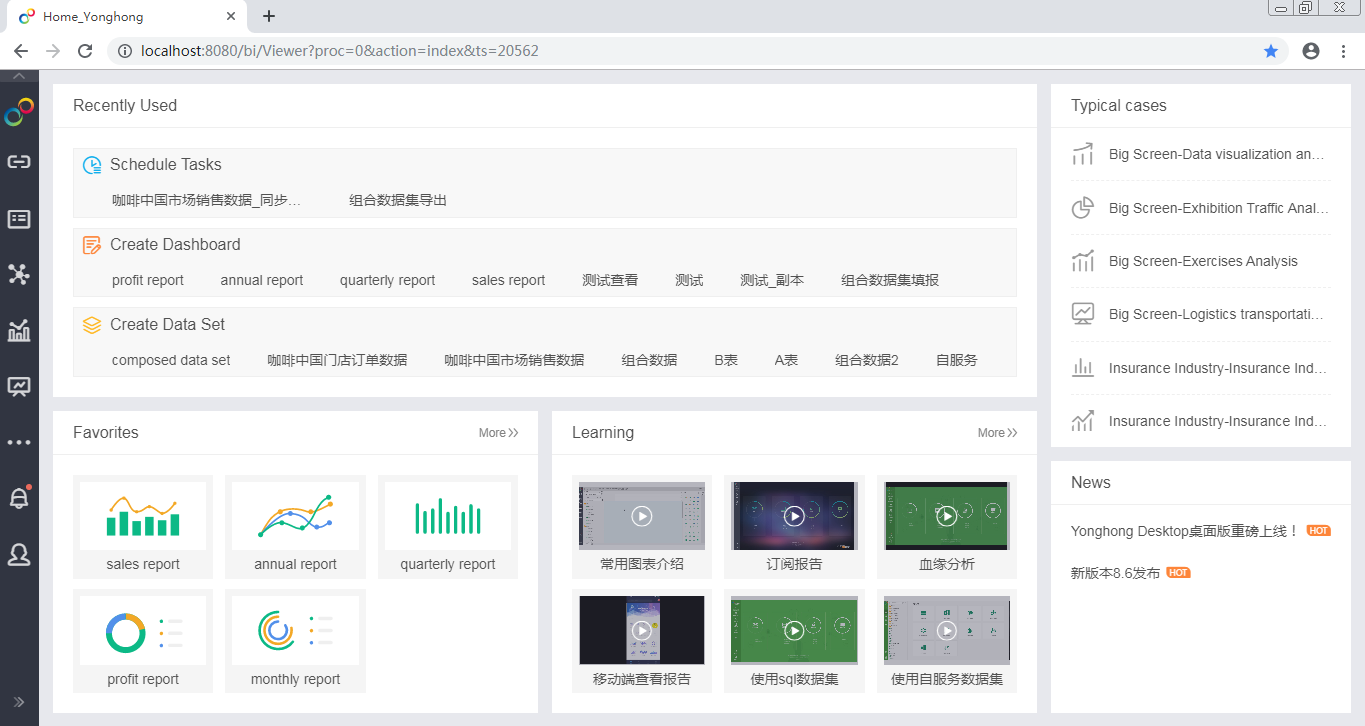
Task: Open a new browser tab
Action: coord(269,16)
